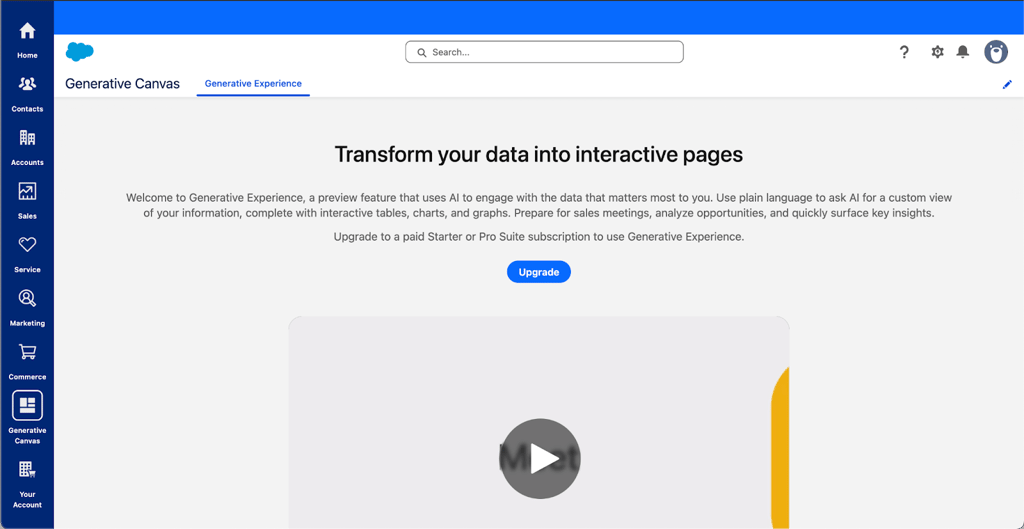Click the Salesforce cloud logo
Screen dimensions: 1024x529
tap(80, 52)
